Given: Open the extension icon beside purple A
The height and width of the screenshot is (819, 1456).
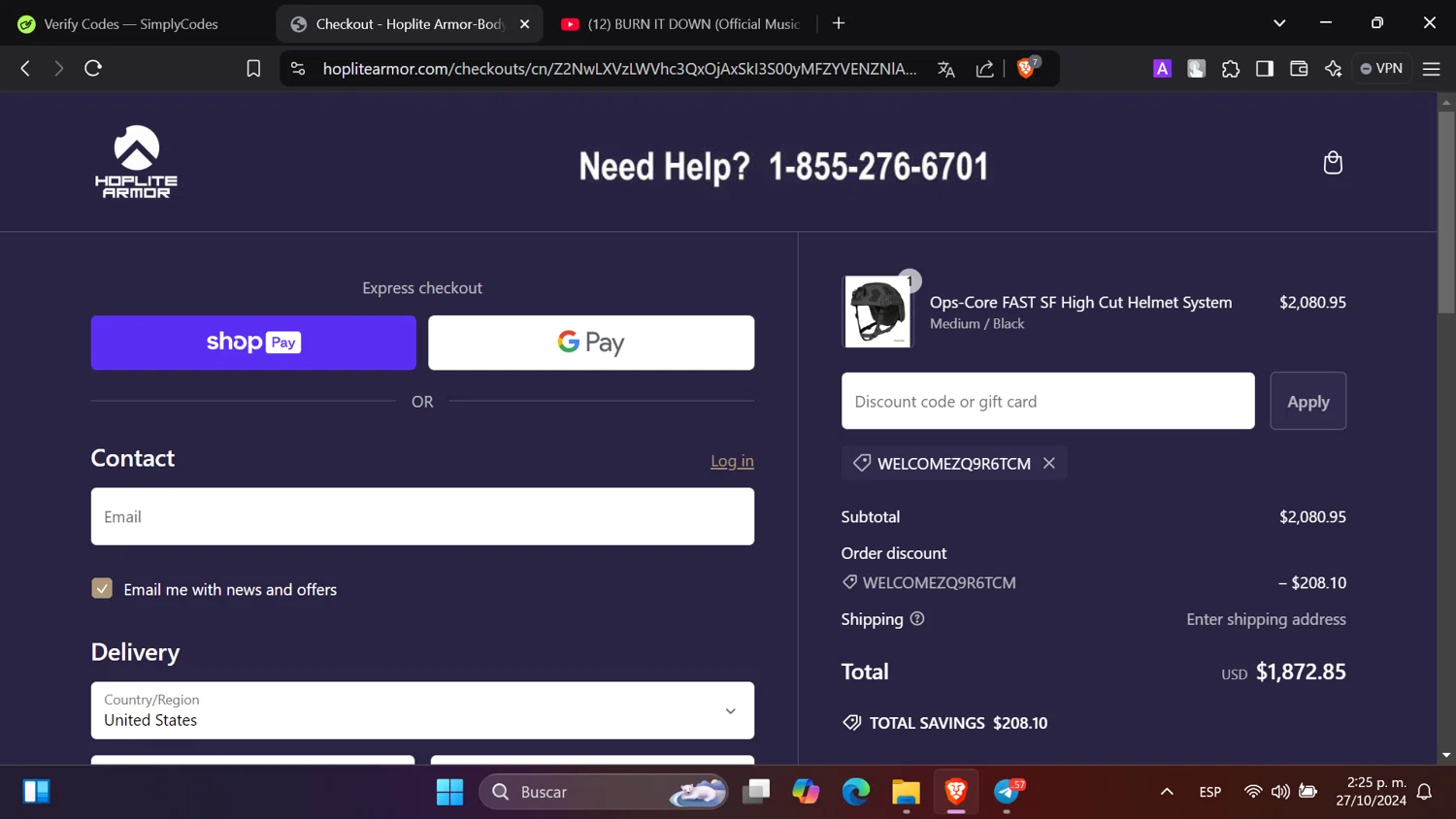Looking at the screenshot, I should pyautogui.click(x=1196, y=68).
